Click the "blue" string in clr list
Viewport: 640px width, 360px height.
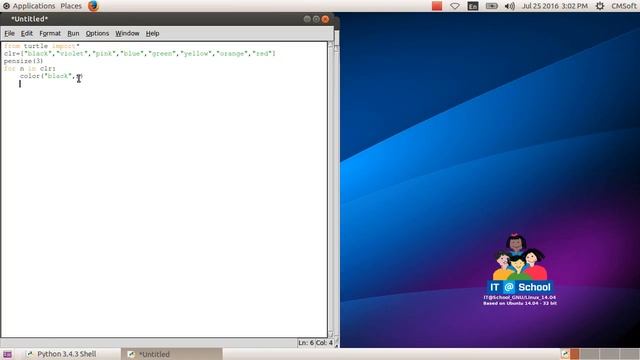tap(132, 53)
